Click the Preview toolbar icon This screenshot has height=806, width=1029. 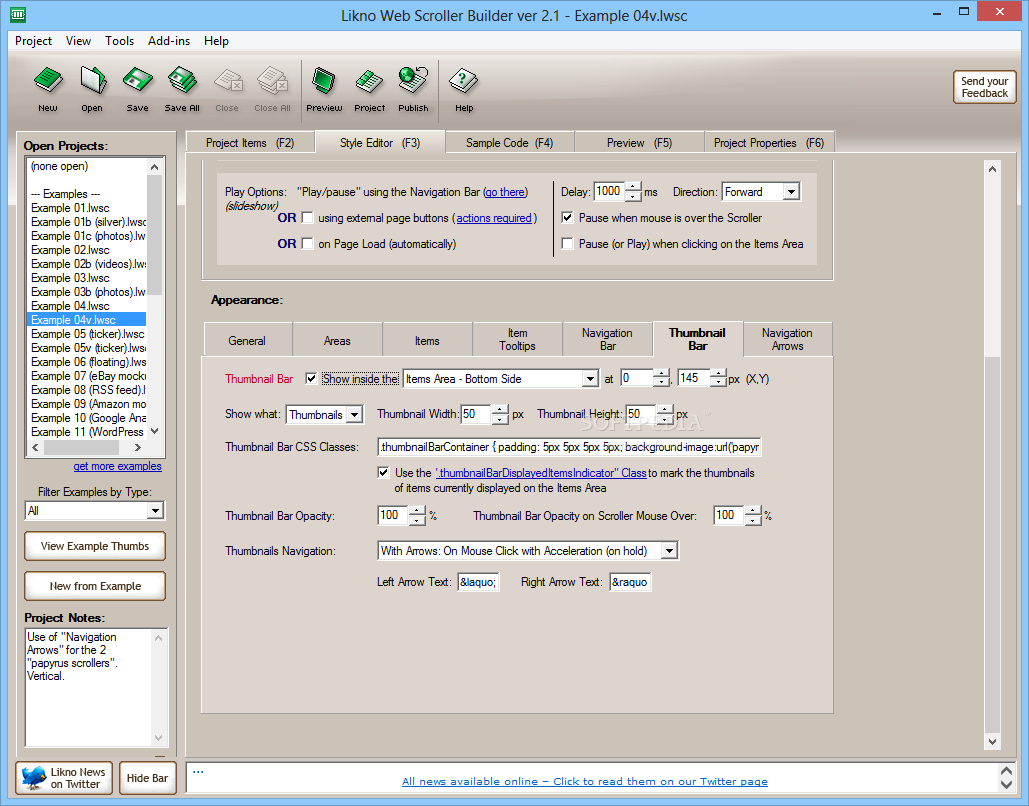324,80
